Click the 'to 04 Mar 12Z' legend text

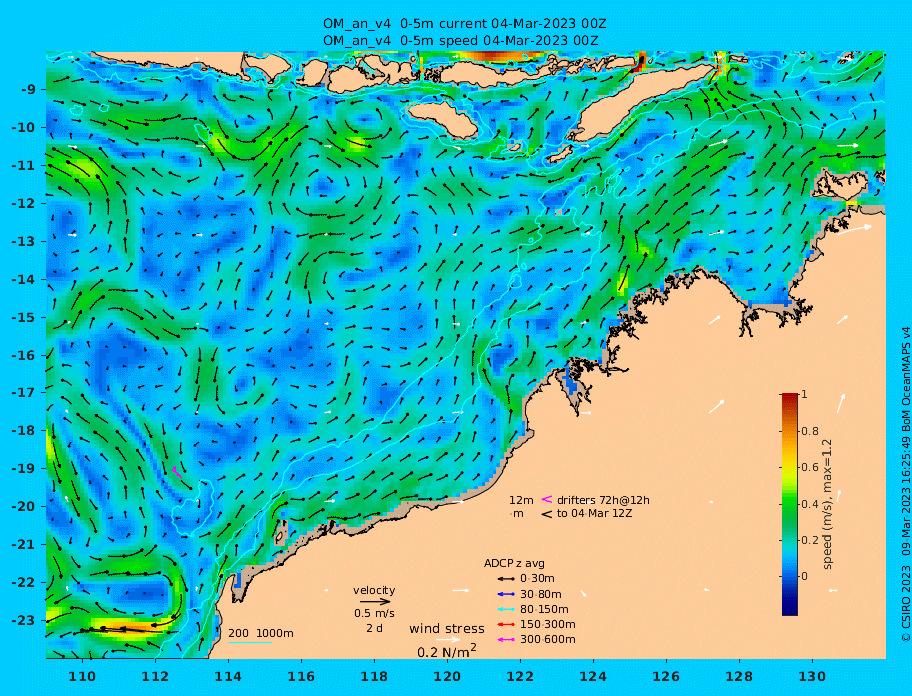pos(594,513)
